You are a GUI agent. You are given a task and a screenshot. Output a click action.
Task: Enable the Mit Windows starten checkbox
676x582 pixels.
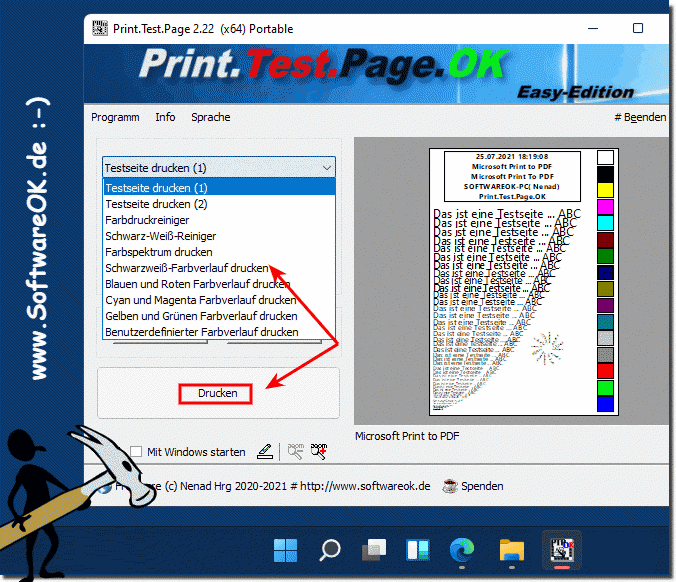(x=136, y=451)
